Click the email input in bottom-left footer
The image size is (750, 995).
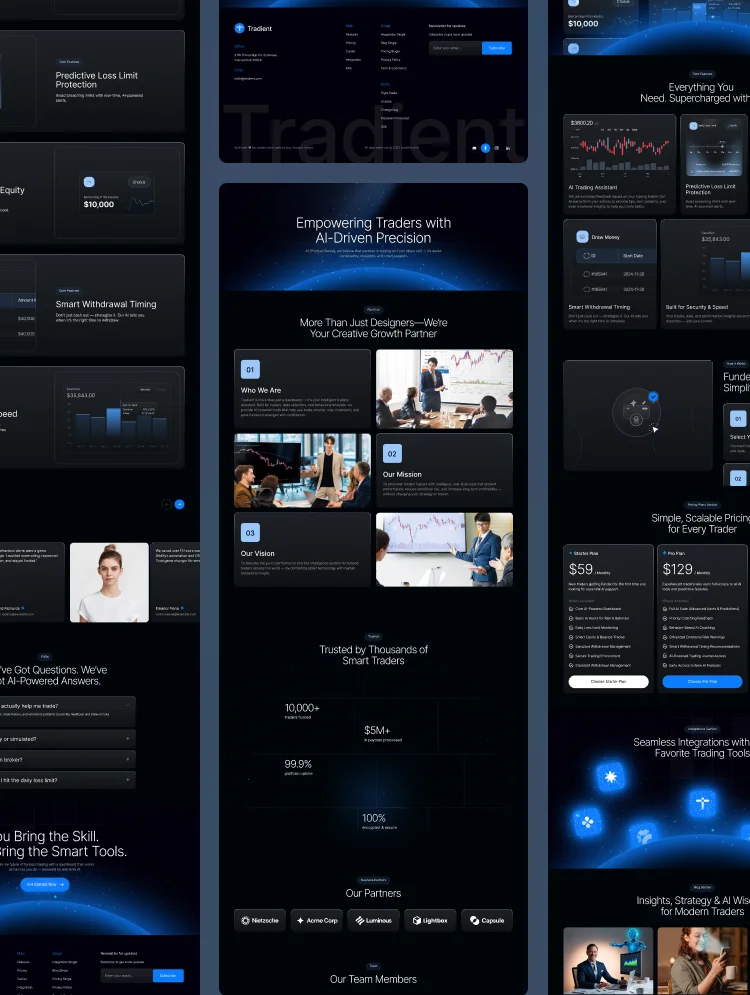click(x=127, y=975)
